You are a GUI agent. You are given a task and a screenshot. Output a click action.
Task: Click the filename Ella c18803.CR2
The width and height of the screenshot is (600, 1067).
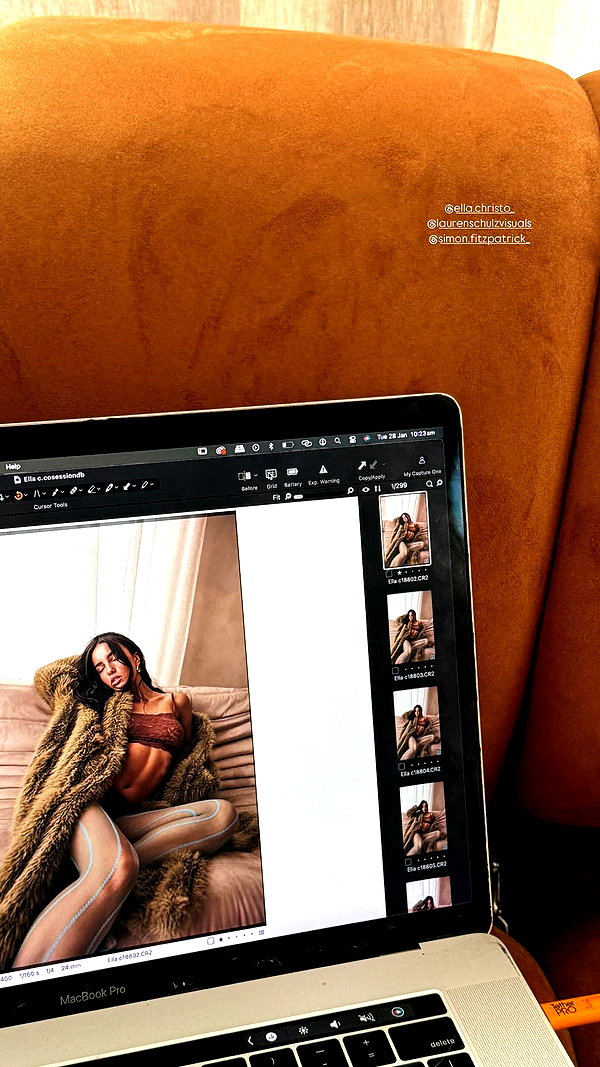pos(414,676)
